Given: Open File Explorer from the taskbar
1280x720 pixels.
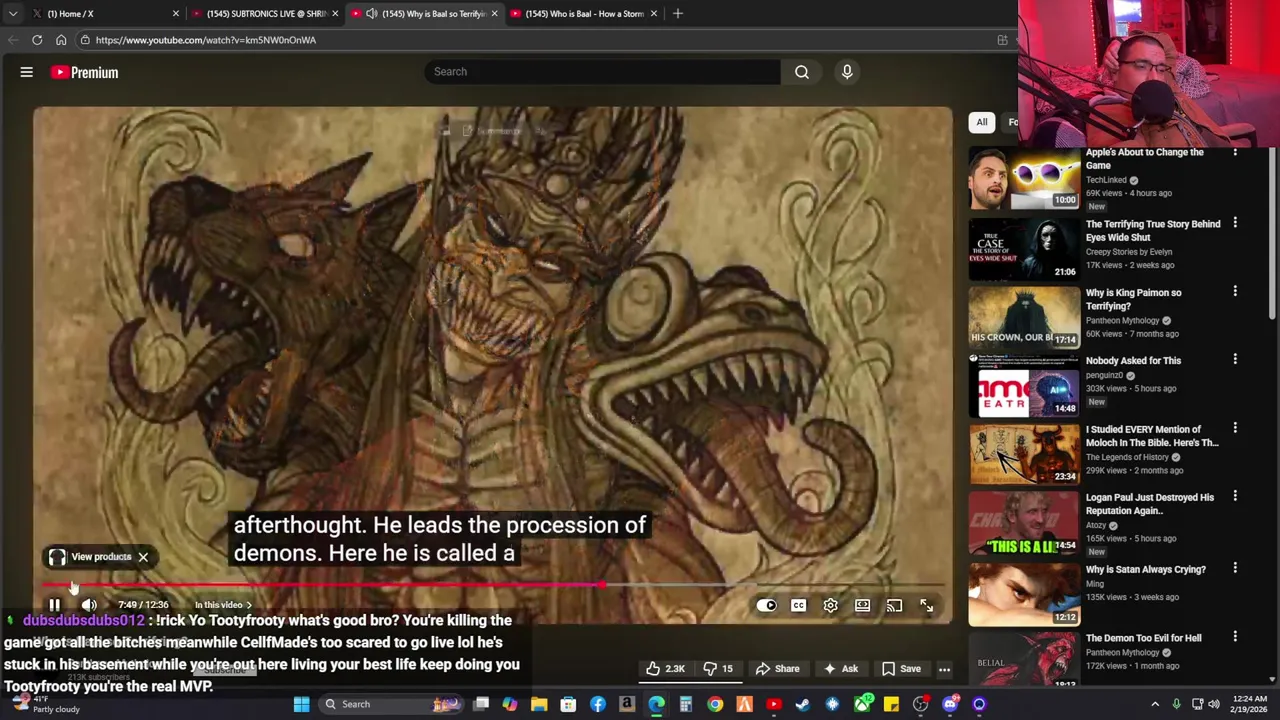Looking at the screenshot, I should click(539, 704).
